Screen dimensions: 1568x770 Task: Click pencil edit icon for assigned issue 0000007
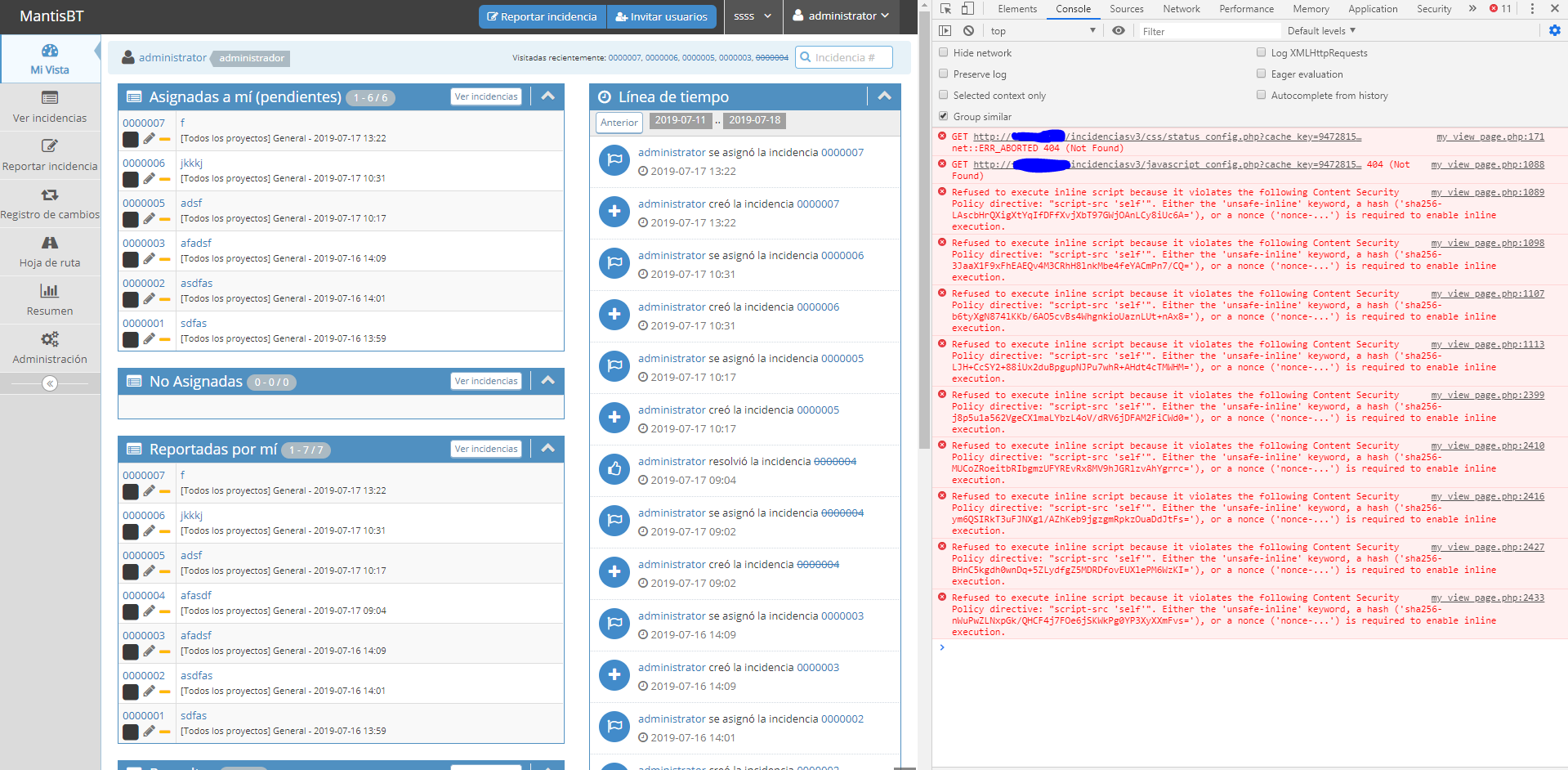[x=149, y=138]
